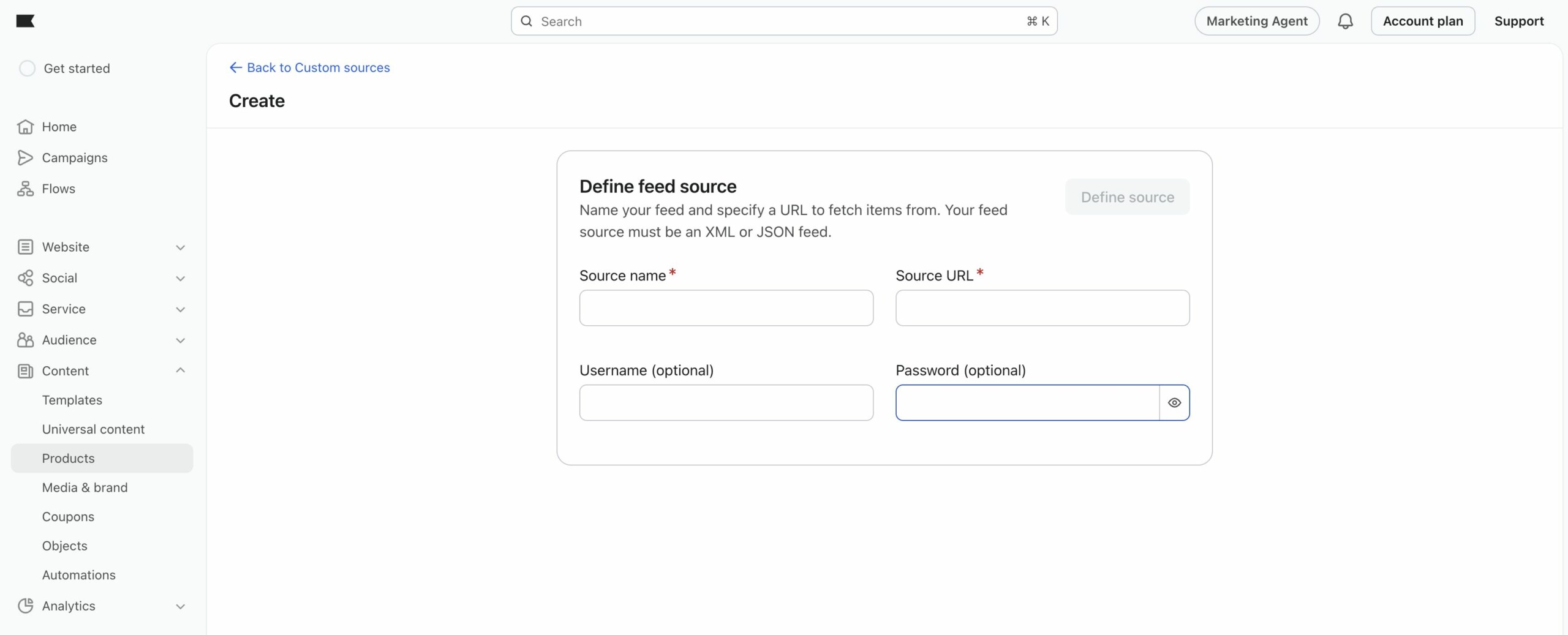Viewport: 1568px width, 635px height.
Task: Click the Klaviyo flag logo
Action: [25, 21]
